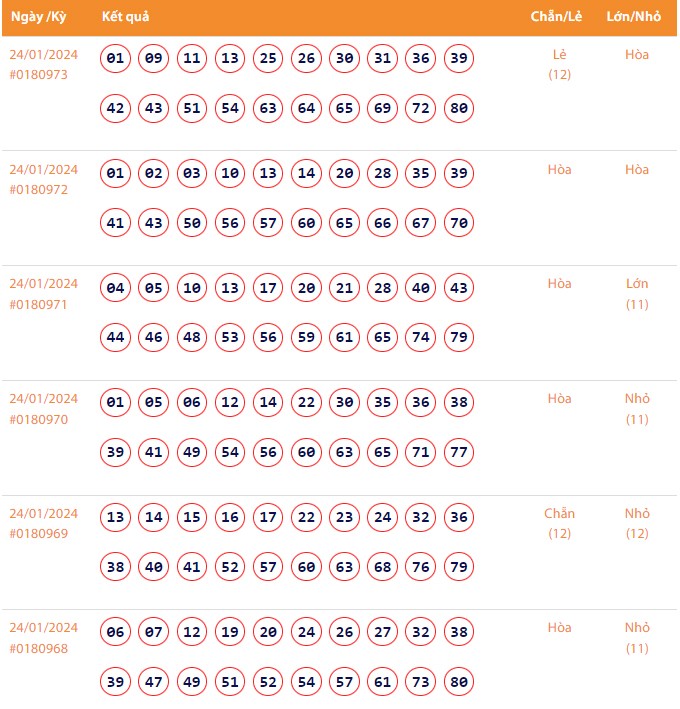Open draw #0180970 details
The width and height of the screenshot is (680, 709).
click(x=38, y=419)
